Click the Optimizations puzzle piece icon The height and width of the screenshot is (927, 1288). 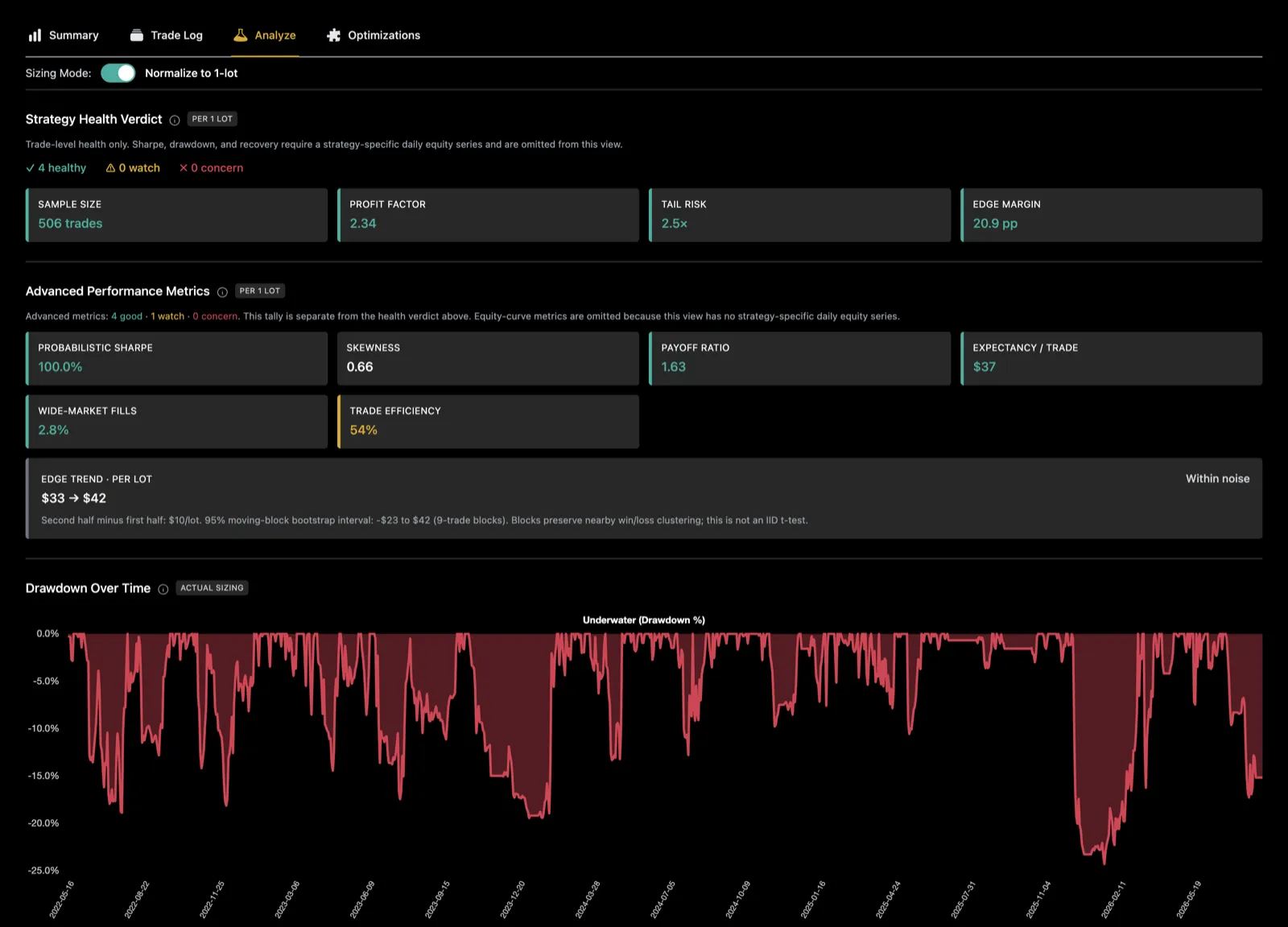333,35
